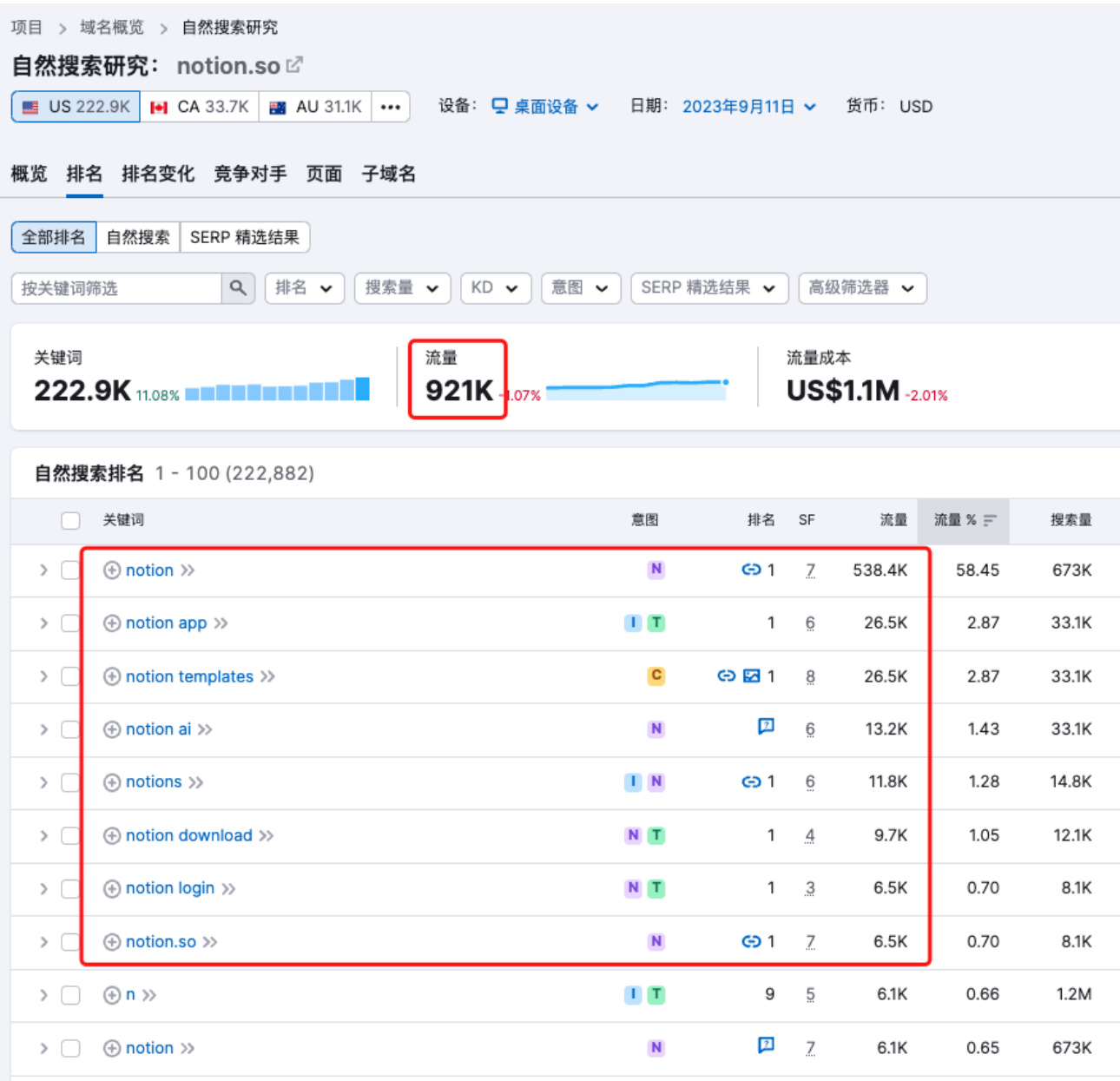The height and width of the screenshot is (1081, 1120).
Task: Open SERP 精选结果 filter dropdown
Action: pos(709,288)
